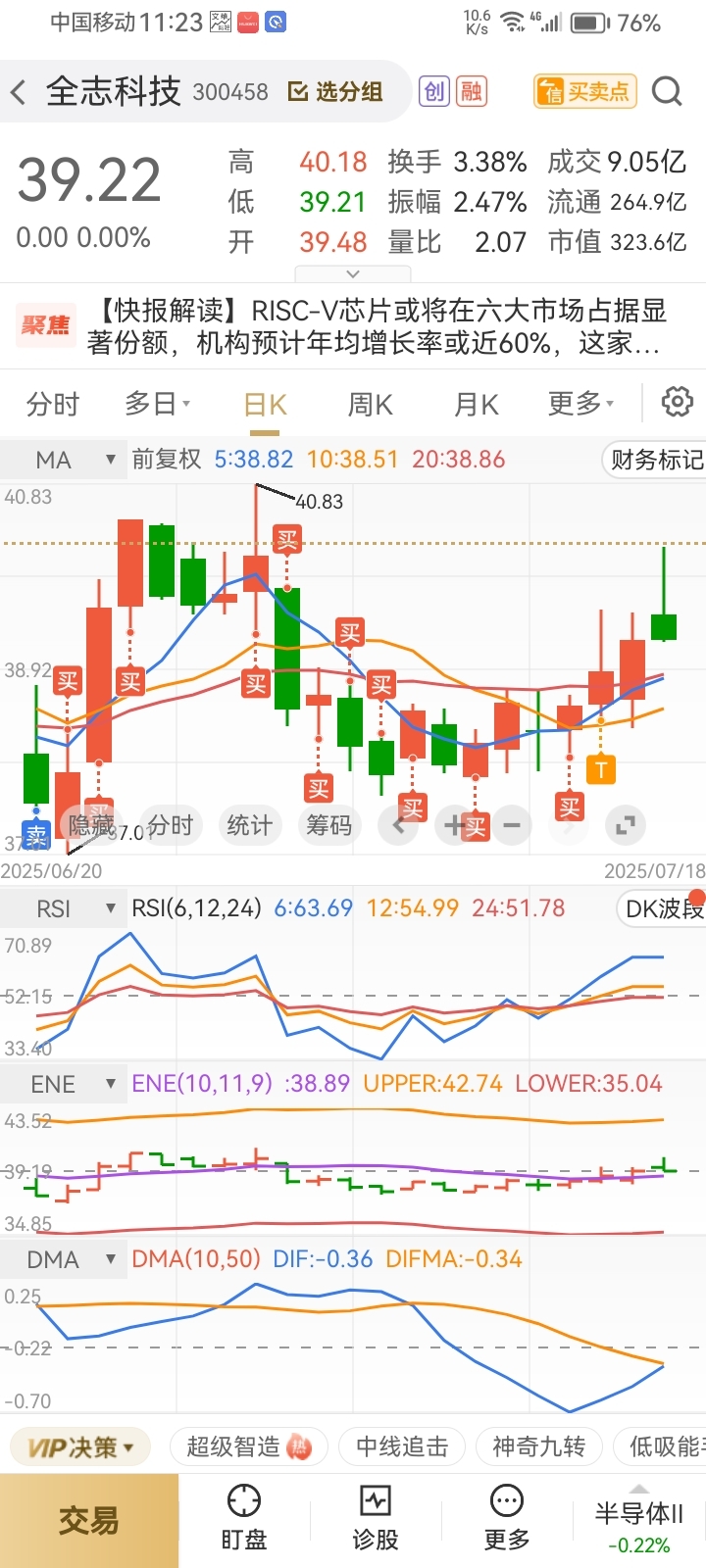Tap 前复权 adjustment option
Viewport: 706px width, 1568px height.
point(167,459)
